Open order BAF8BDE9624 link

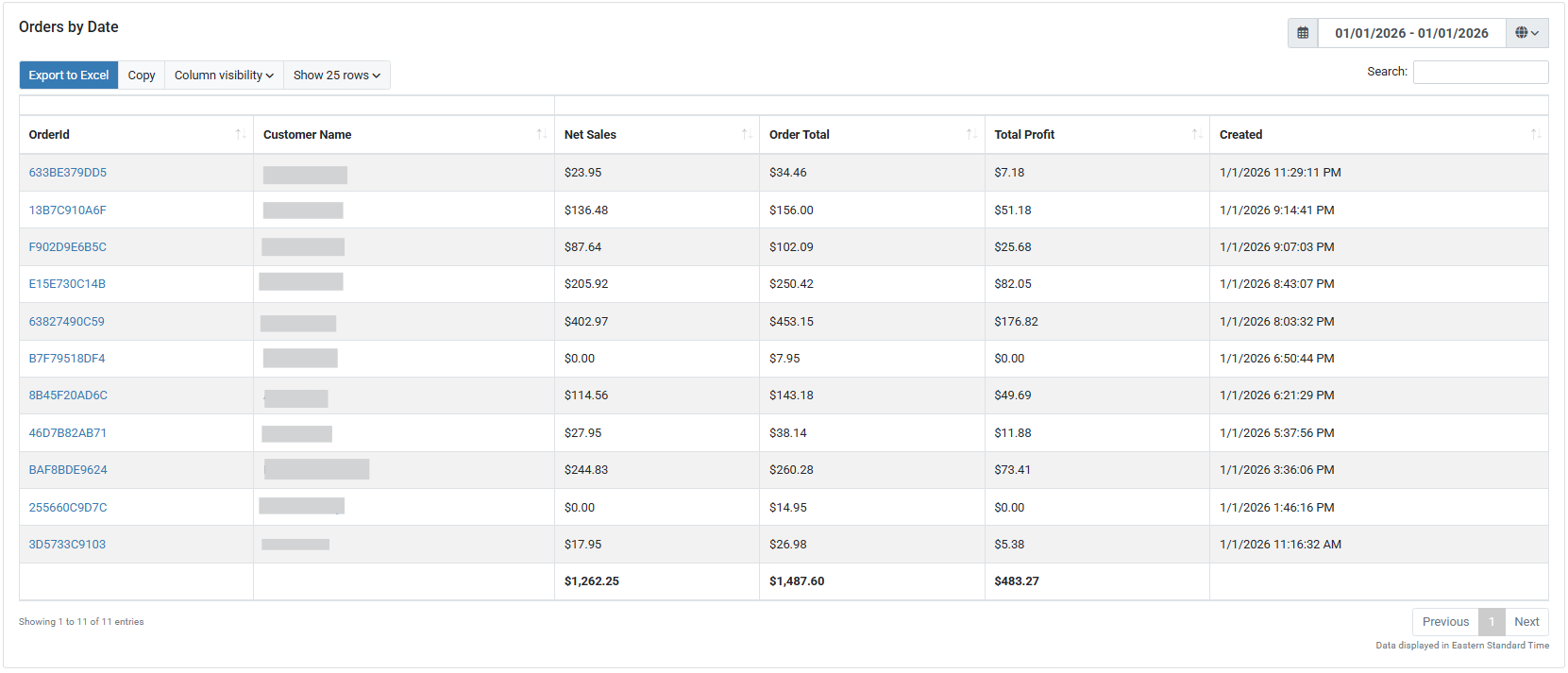click(68, 470)
